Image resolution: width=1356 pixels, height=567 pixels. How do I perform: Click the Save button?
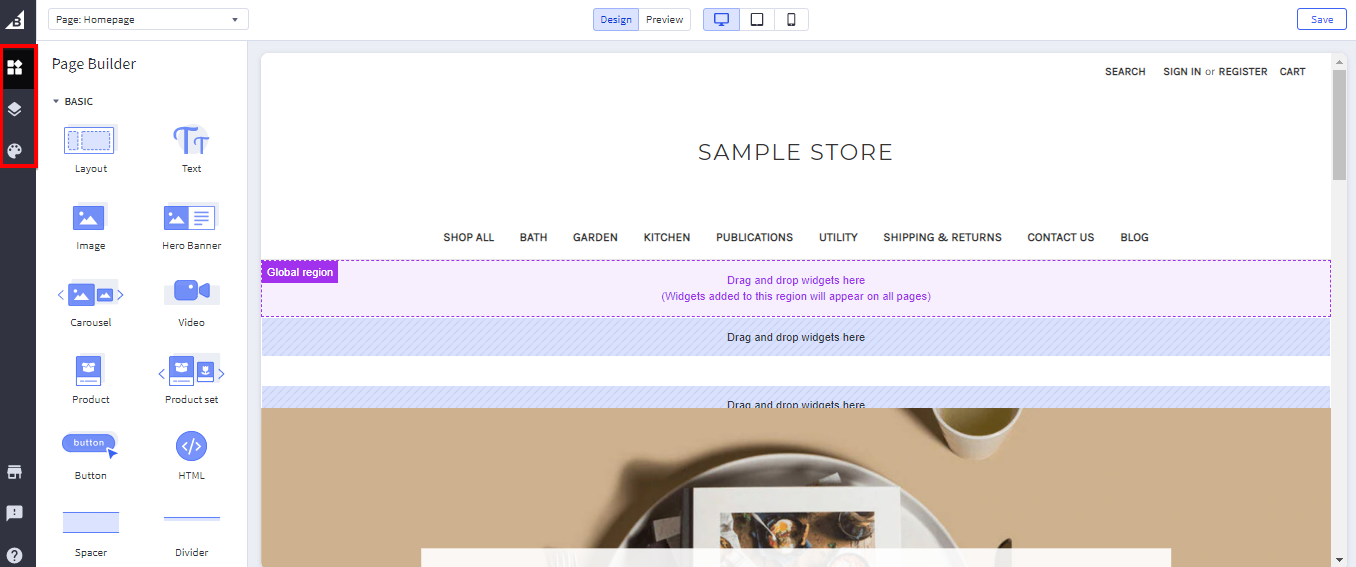[x=1321, y=19]
